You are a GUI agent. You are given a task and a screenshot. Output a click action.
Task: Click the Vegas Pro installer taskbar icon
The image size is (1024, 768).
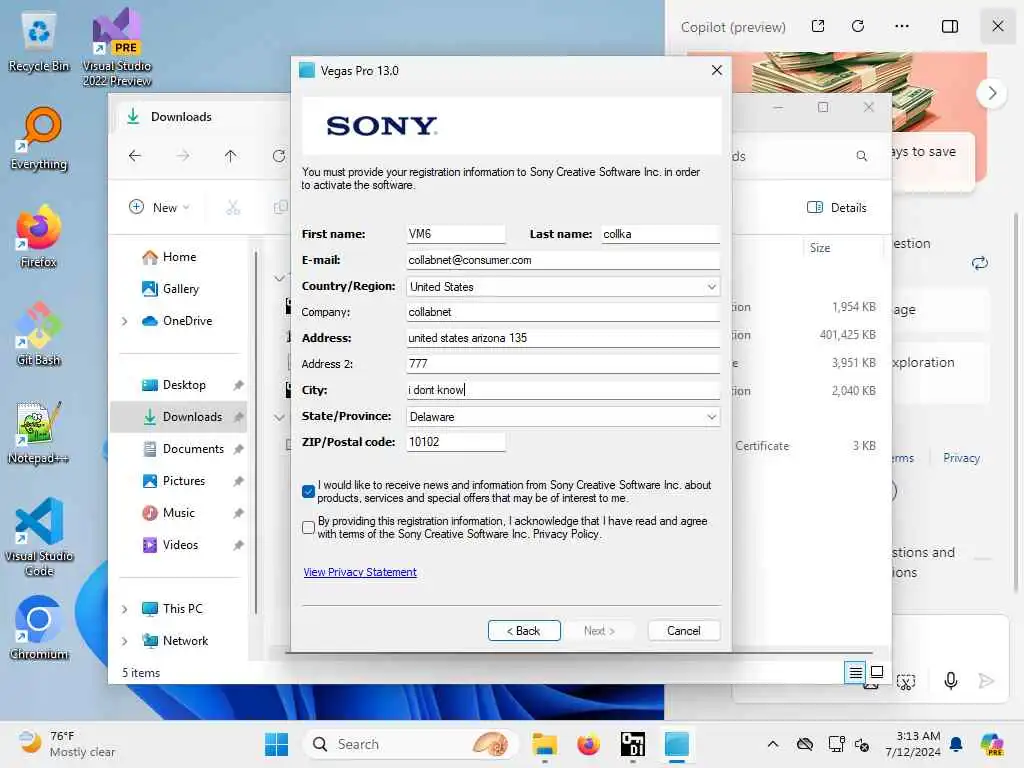[x=677, y=744]
